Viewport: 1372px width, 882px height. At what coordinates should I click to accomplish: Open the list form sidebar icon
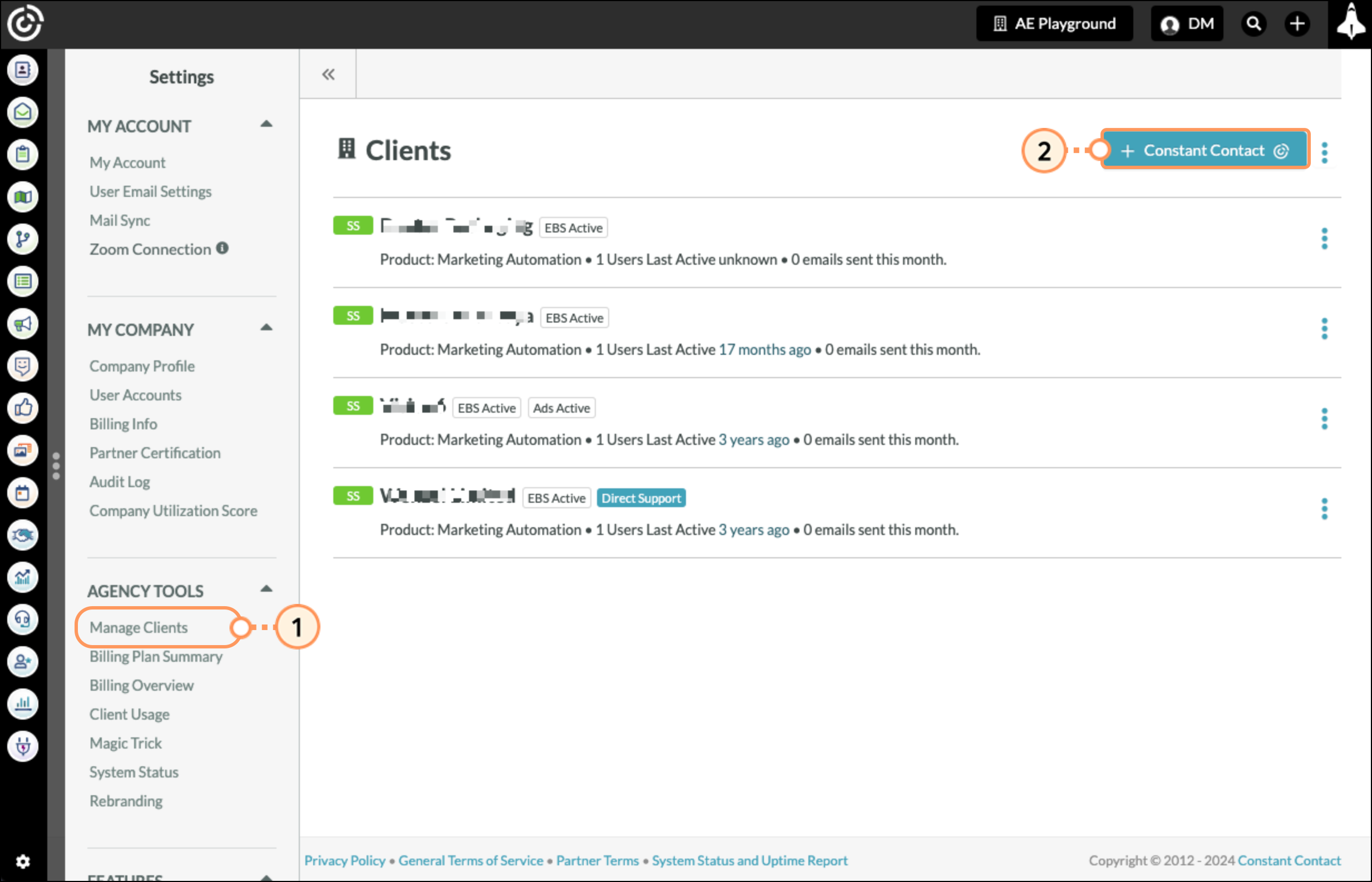[22, 281]
